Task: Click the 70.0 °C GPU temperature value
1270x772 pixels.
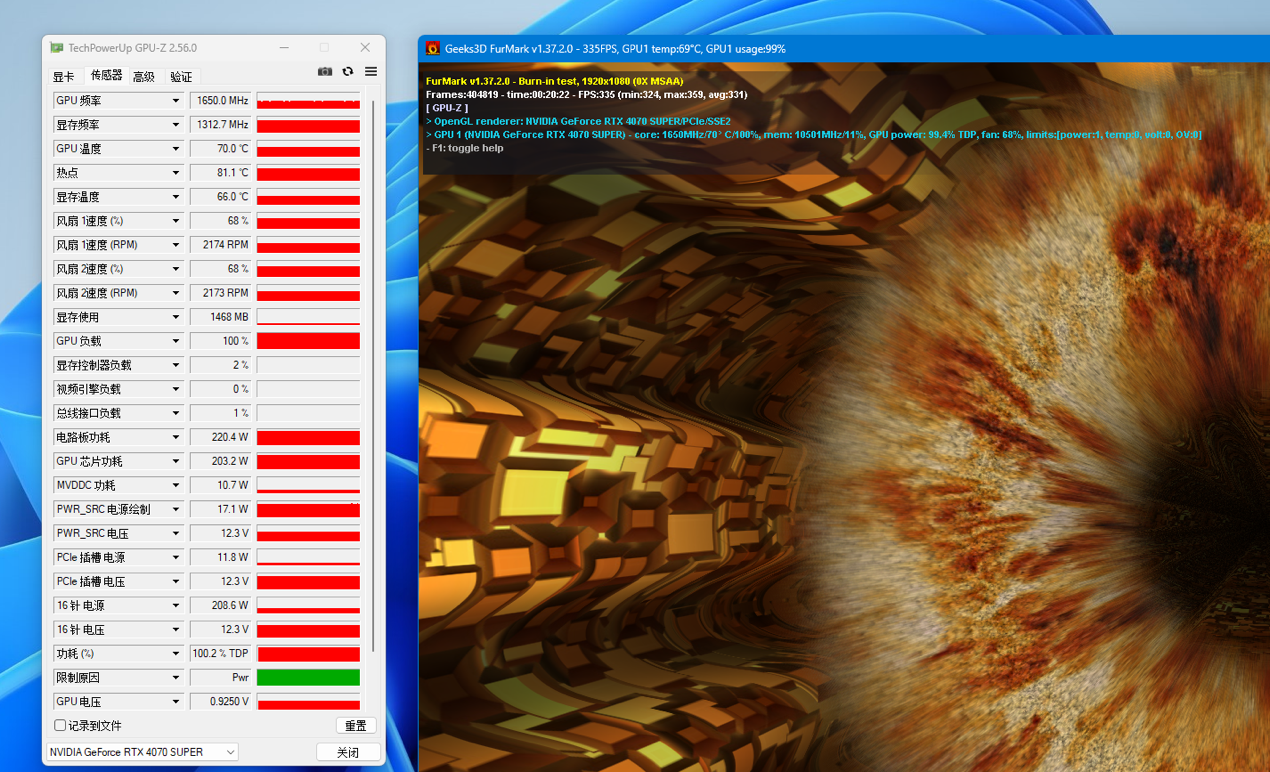Action: point(220,149)
